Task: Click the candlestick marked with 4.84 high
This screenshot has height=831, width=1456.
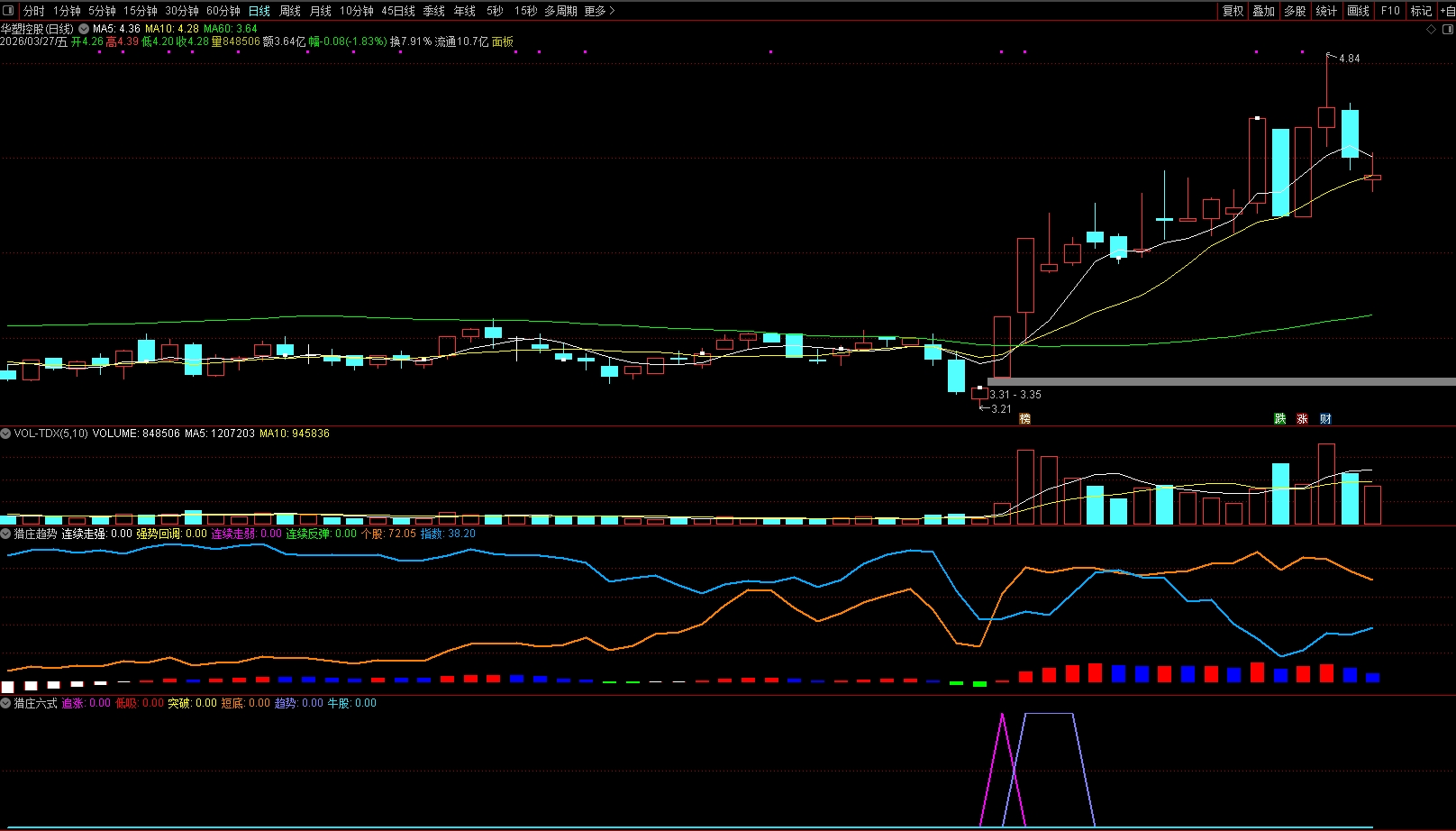Action: [x=1326, y=117]
